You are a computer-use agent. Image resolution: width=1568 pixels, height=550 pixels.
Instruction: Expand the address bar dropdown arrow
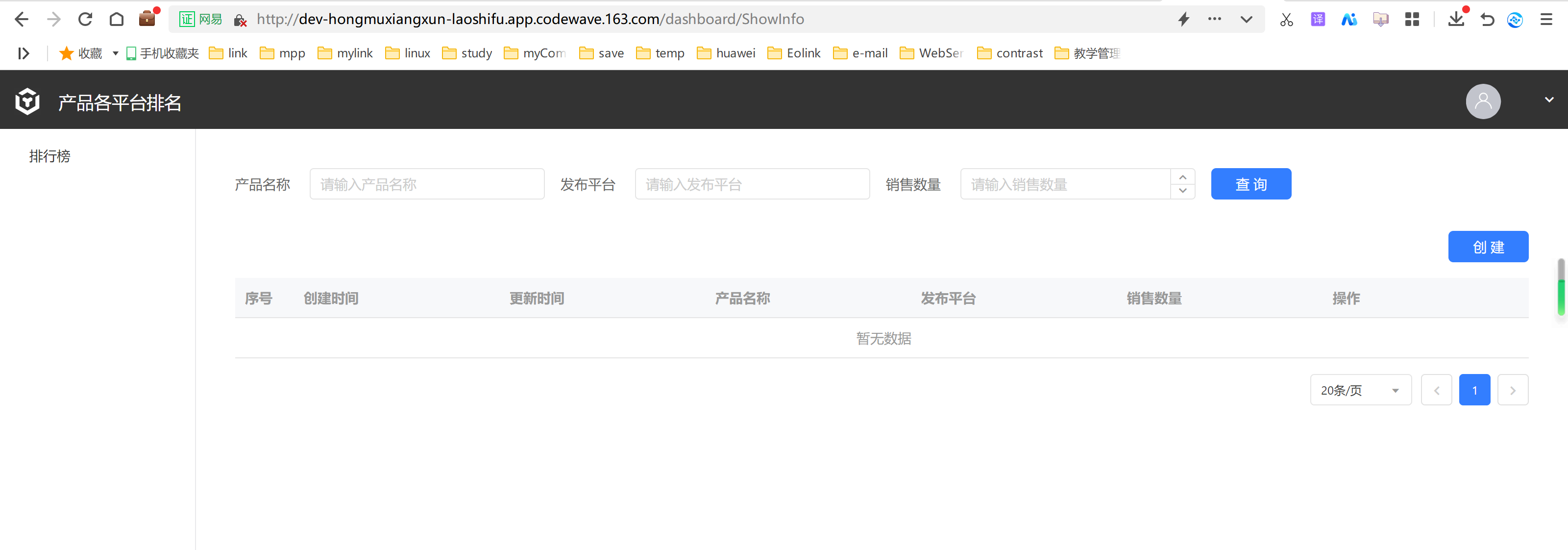pos(1246,20)
